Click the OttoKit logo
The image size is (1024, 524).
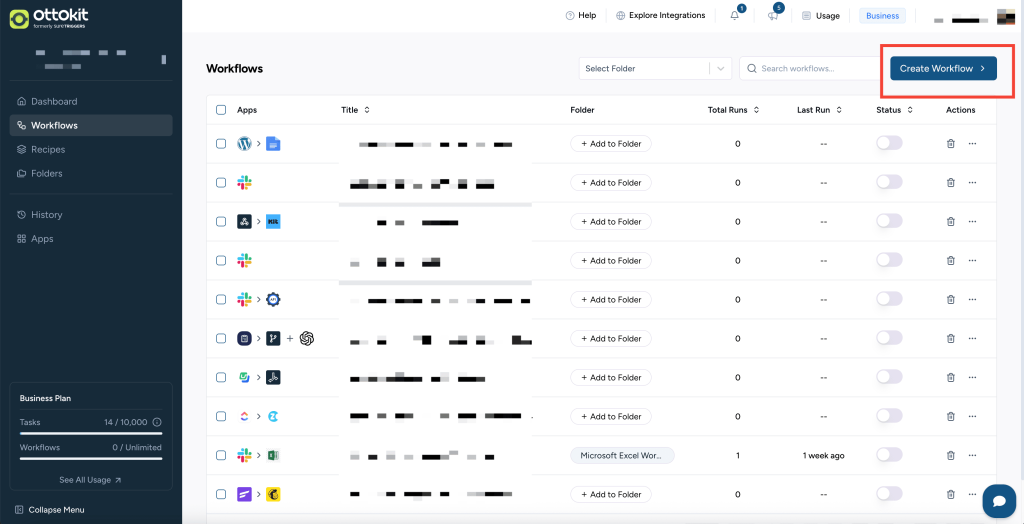tap(50, 19)
